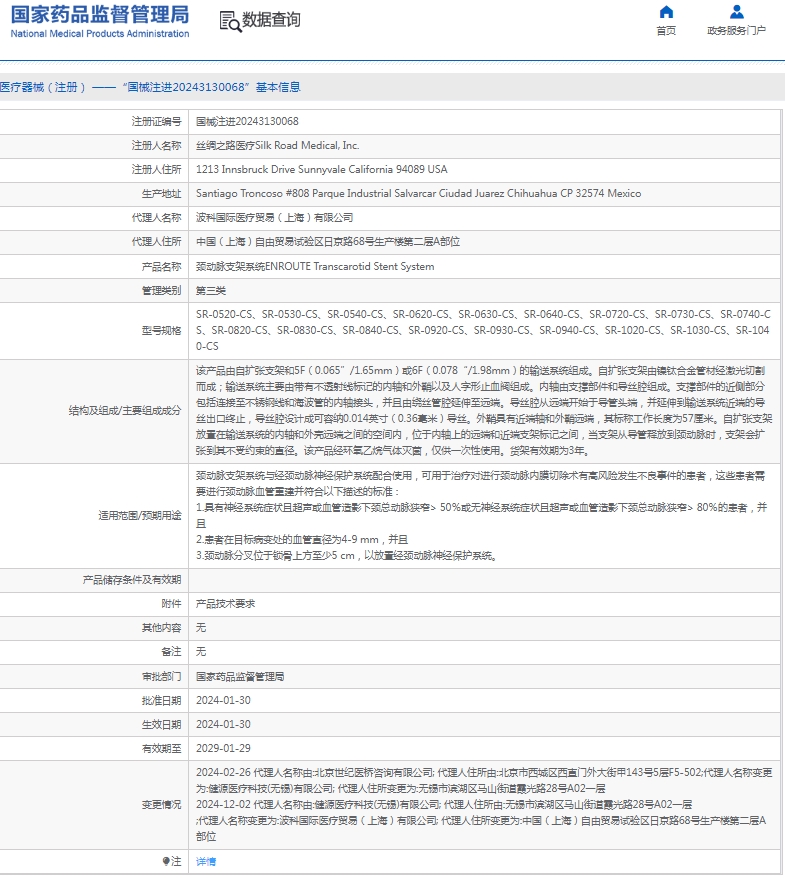Viewport: 785px width, 878px height.
Task: Click change entry dated 2024-12-02
Action: tap(481, 820)
